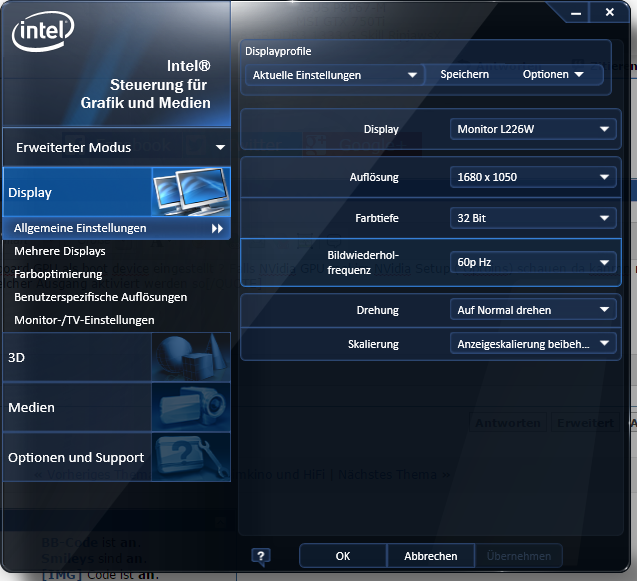Open the Aktuelle Einstellungen profile dropdown

point(335,75)
